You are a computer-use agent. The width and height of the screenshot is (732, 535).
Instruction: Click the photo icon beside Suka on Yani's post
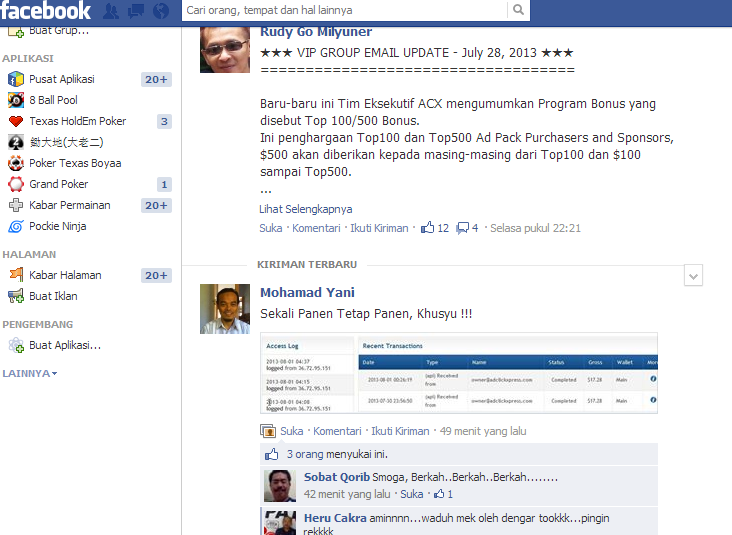click(x=268, y=431)
